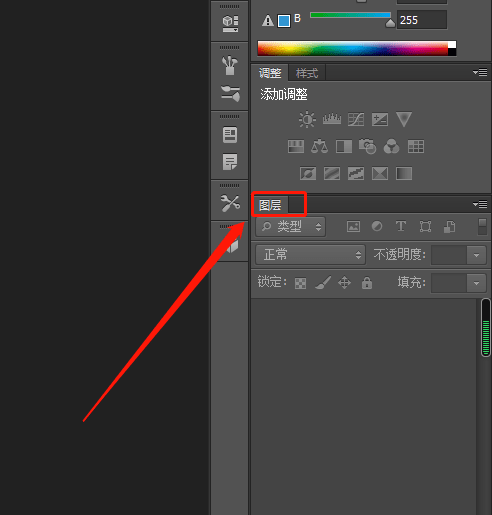Switch to the 样式 tab

point(307,73)
